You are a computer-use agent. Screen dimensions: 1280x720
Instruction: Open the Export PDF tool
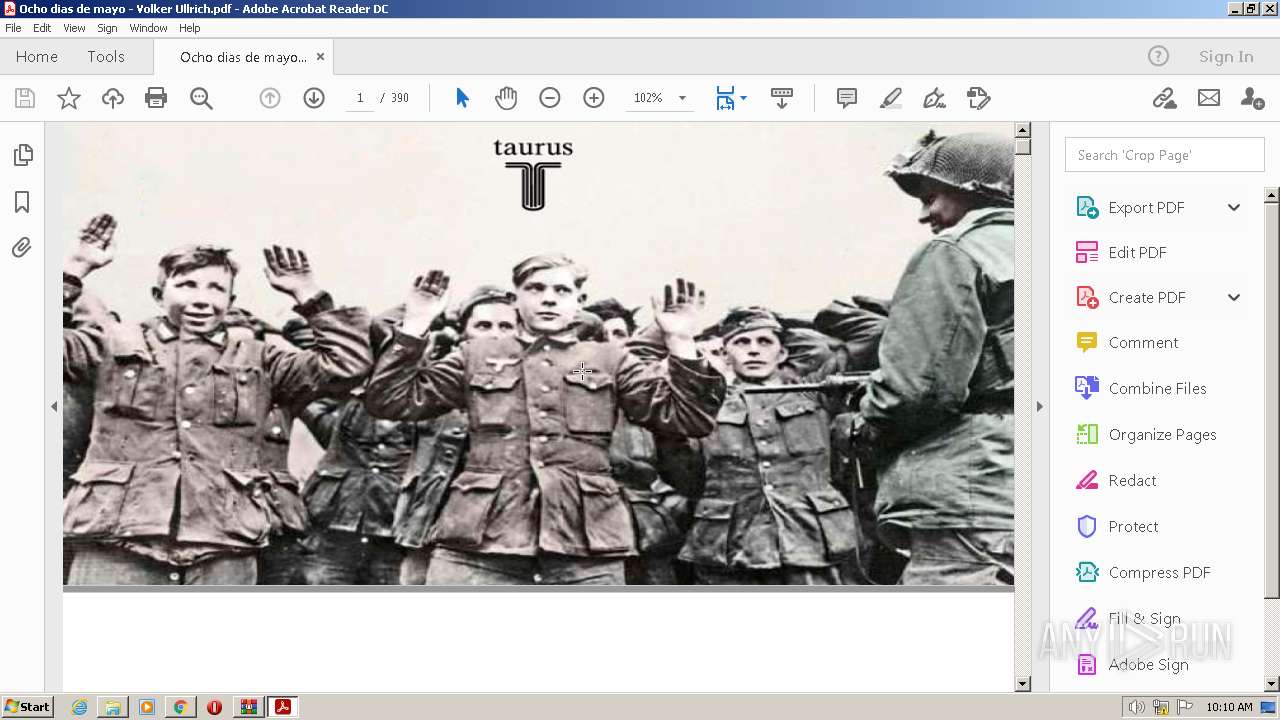click(1146, 207)
